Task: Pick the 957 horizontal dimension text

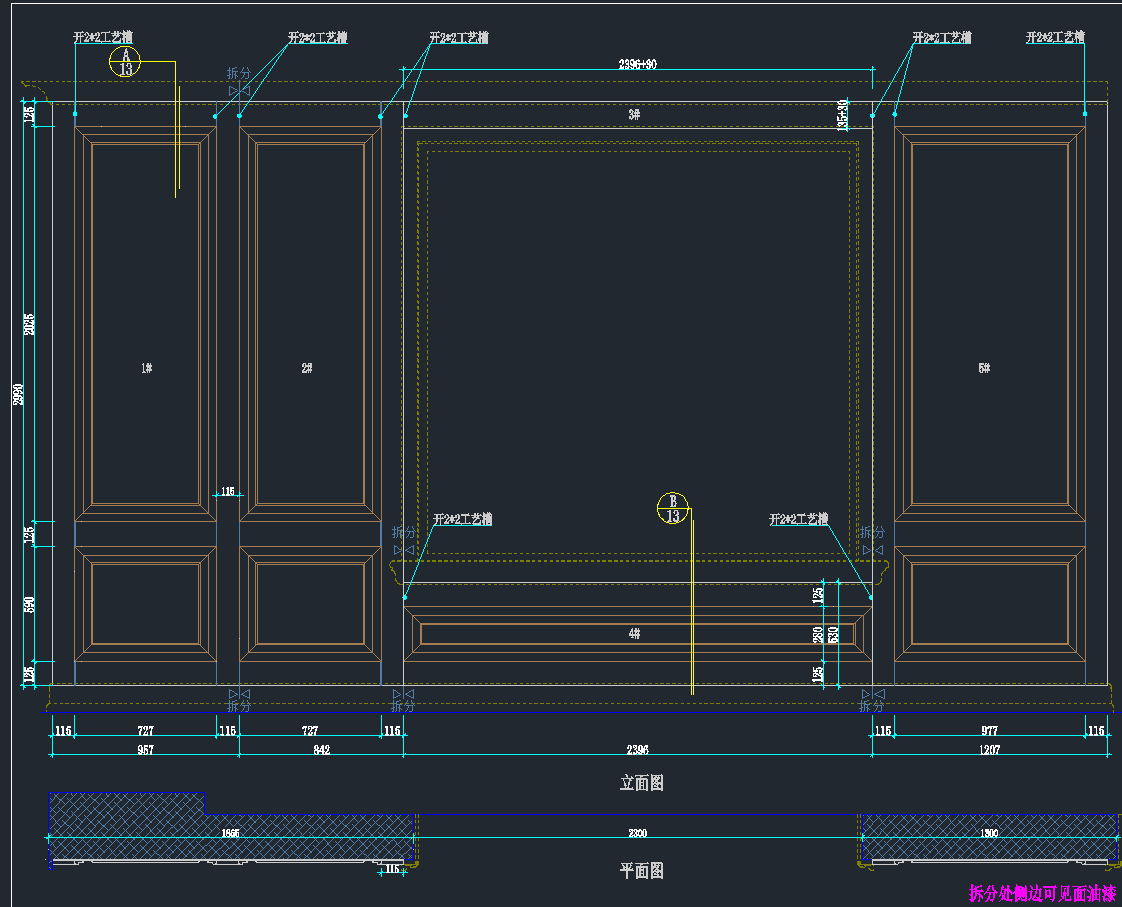Action: (145, 749)
